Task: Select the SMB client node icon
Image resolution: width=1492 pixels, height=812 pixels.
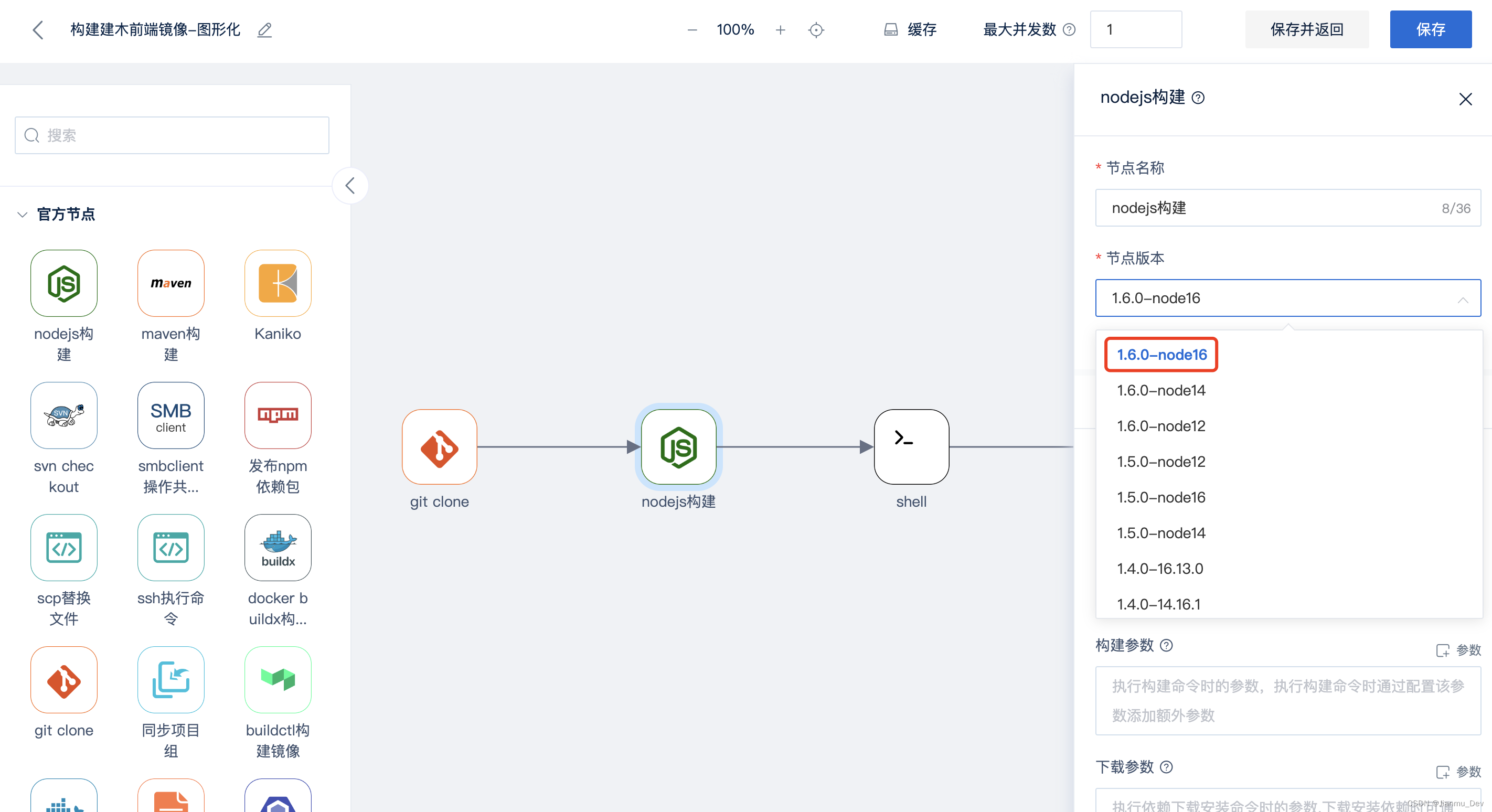Action: point(171,415)
